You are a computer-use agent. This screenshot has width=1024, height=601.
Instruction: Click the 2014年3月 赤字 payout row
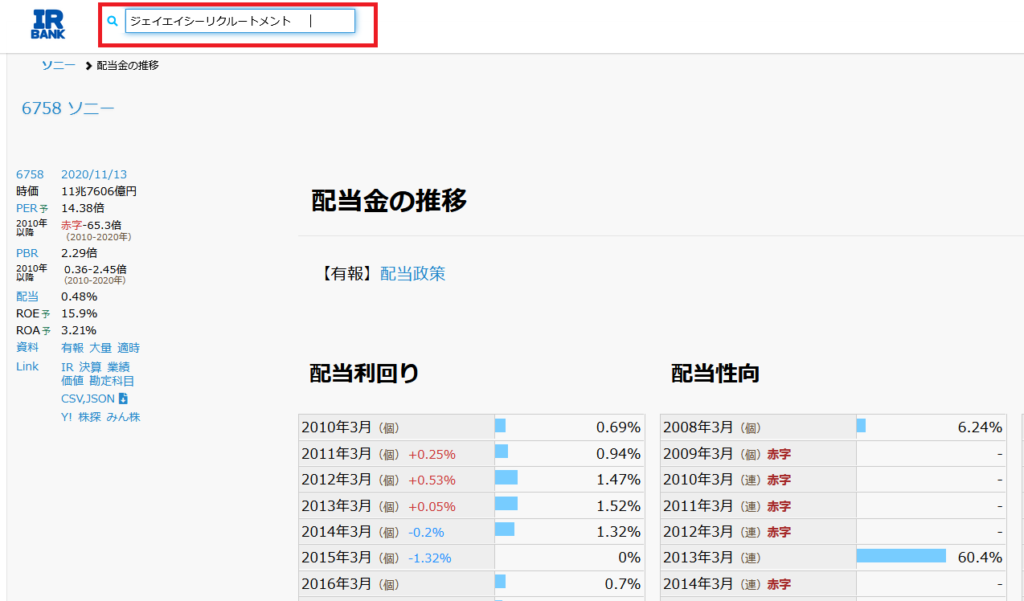pos(833,583)
